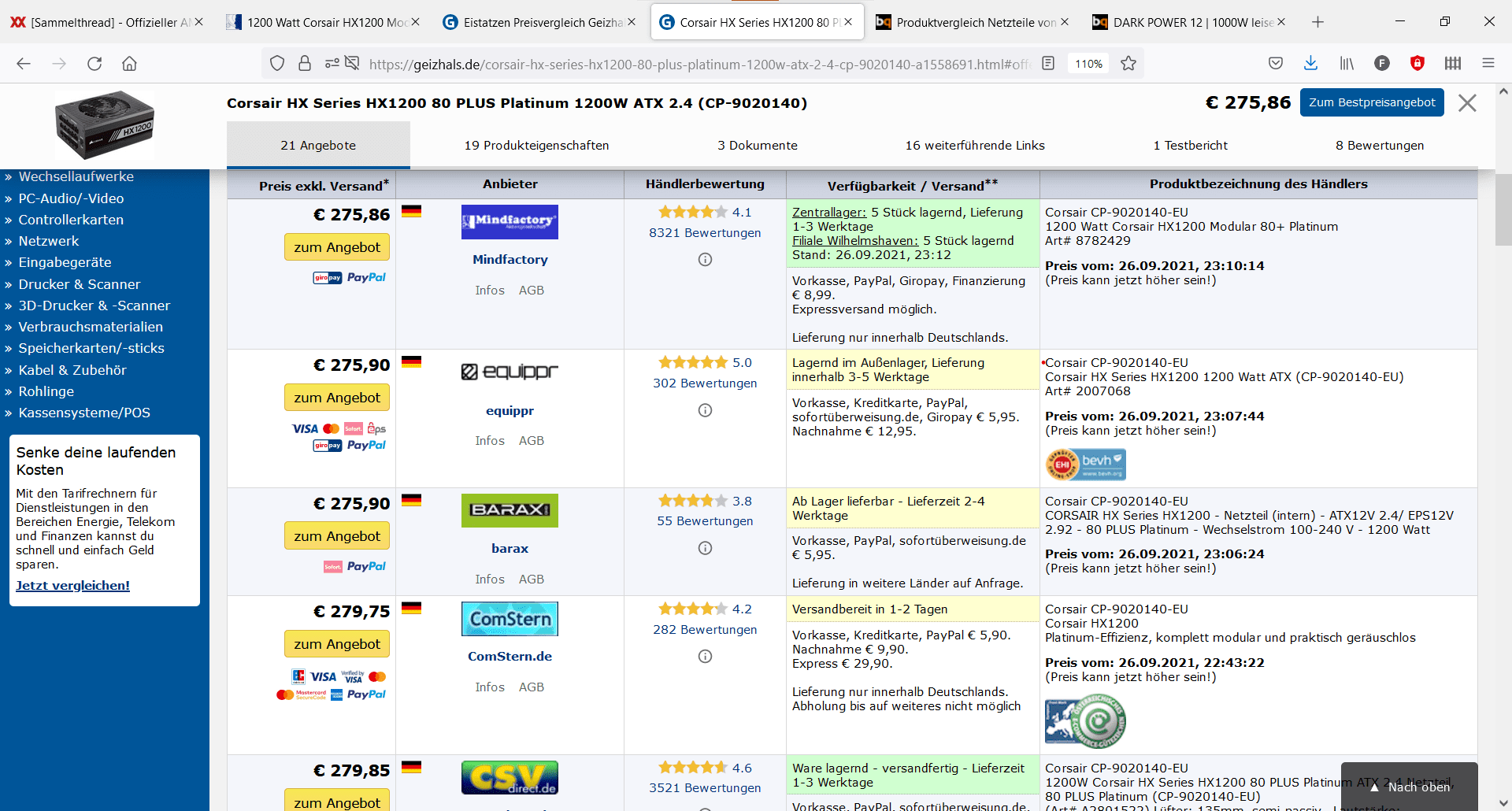Screen dimensions: 1512x811
Task: Save page to Pocket
Action: pyautogui.click(x=1276, y=64)
